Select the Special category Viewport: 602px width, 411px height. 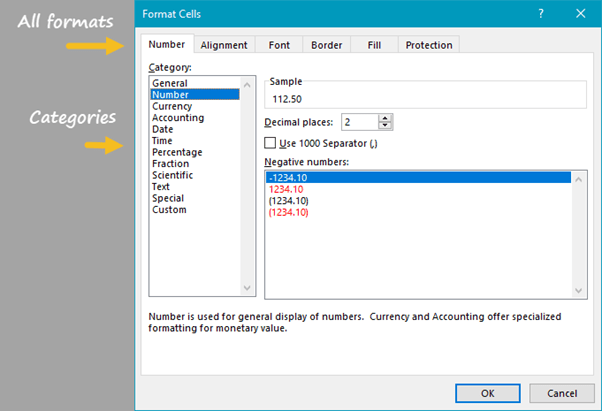click(195, 198)
